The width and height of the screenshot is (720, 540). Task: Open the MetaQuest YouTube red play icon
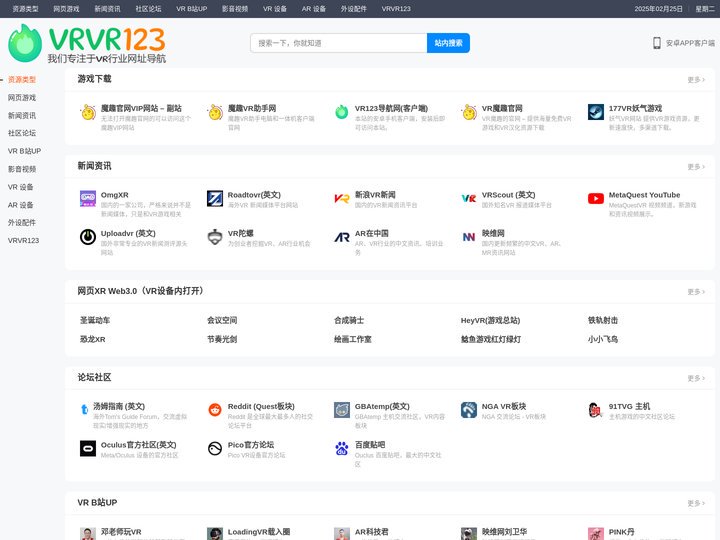point(596,198)
